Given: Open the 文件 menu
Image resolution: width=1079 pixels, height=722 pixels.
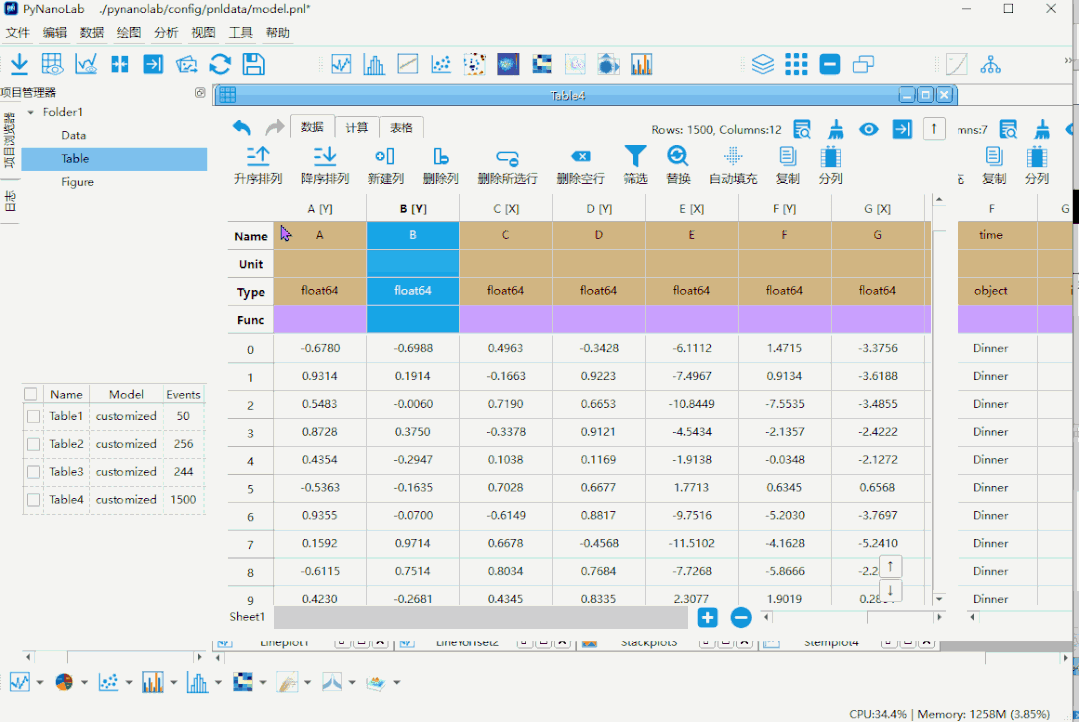Looking at the screenshot, I should 18,32.
